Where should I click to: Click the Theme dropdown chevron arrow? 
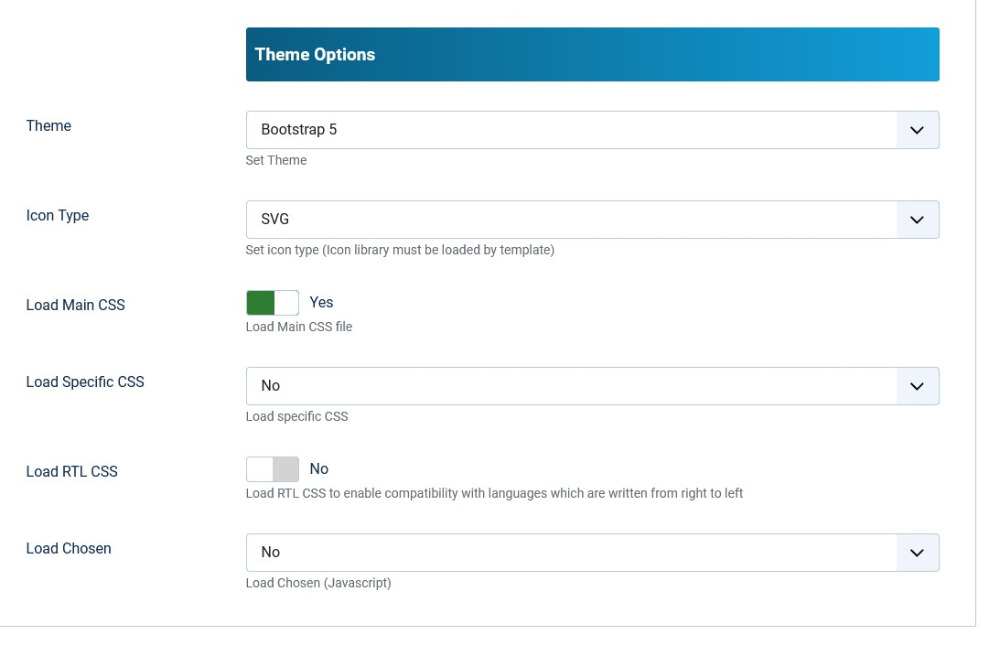click(917, 130)
